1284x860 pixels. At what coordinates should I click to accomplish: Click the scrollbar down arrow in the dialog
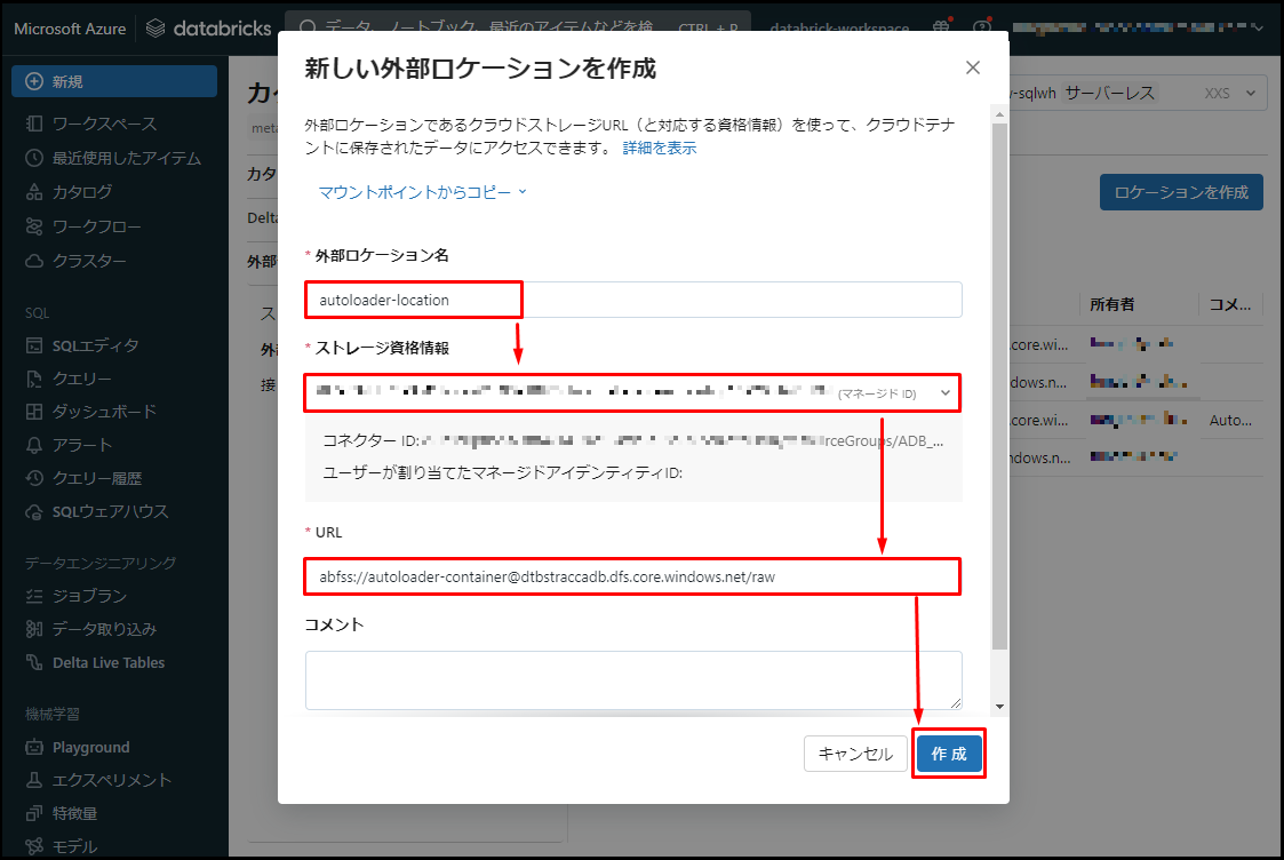(1000, 707)
